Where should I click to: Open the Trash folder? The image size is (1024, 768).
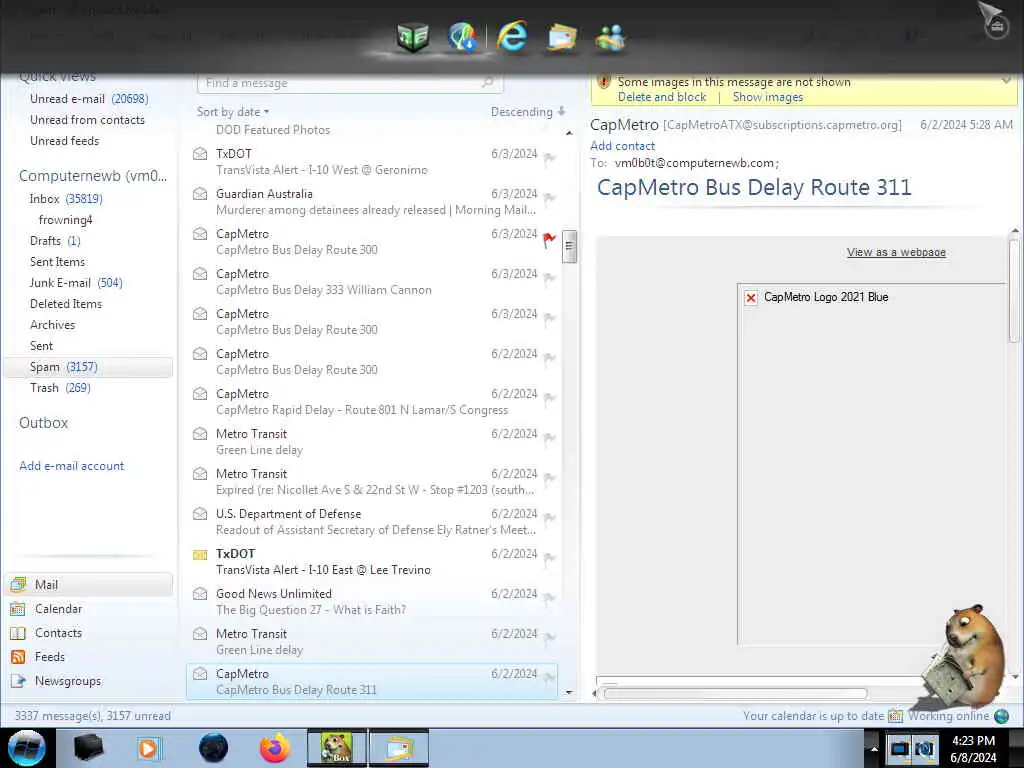click(x=60, y=387)
